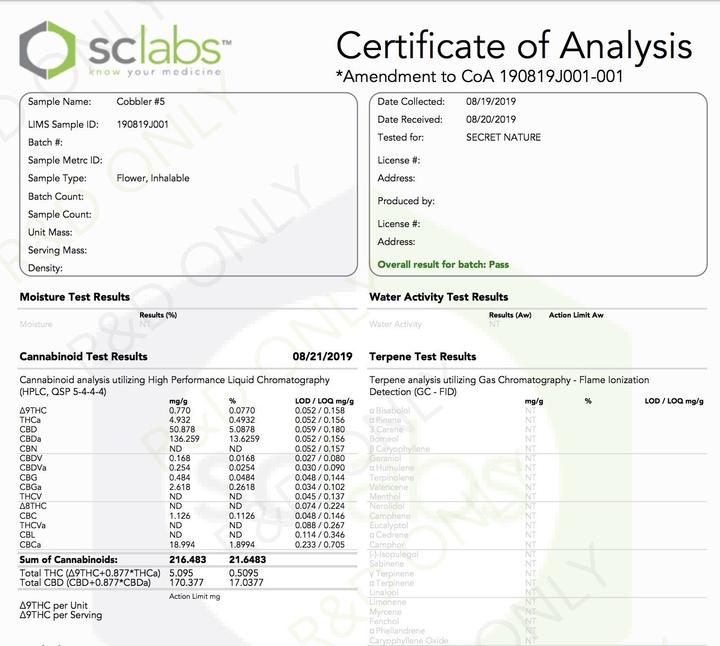
Task: Click the SC Labs hexagon logo
Action: (x=47, y=50)
